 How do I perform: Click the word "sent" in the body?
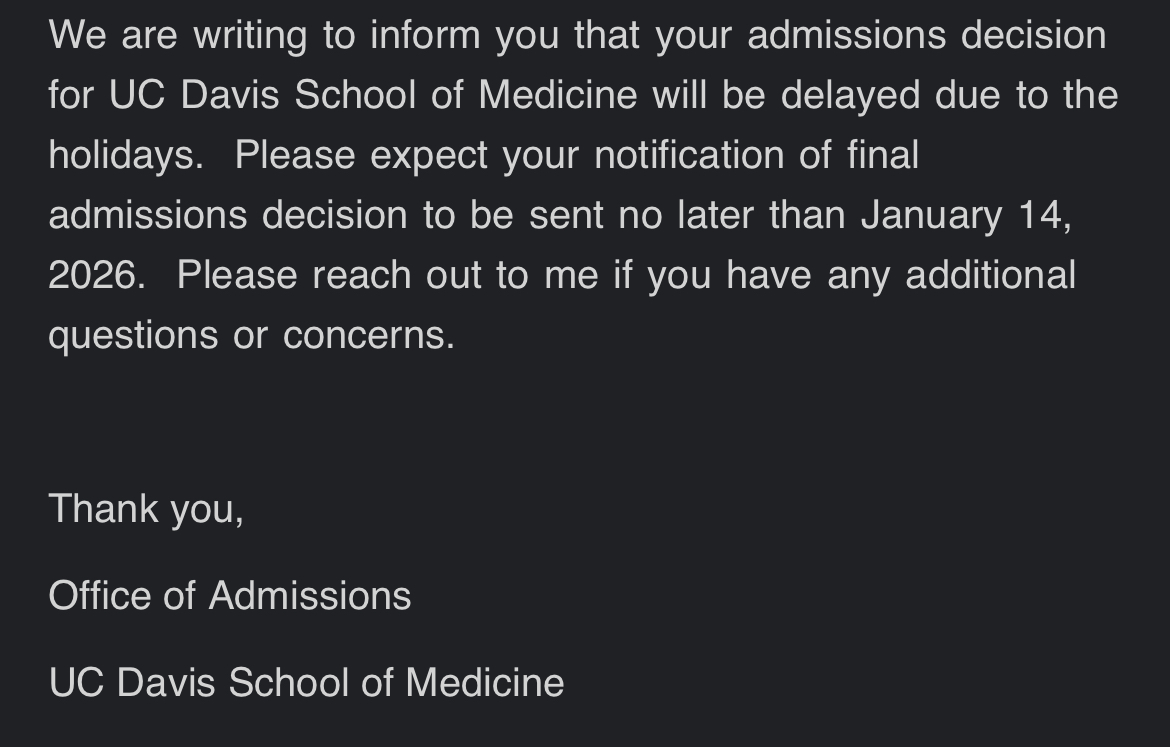(565, 215)
